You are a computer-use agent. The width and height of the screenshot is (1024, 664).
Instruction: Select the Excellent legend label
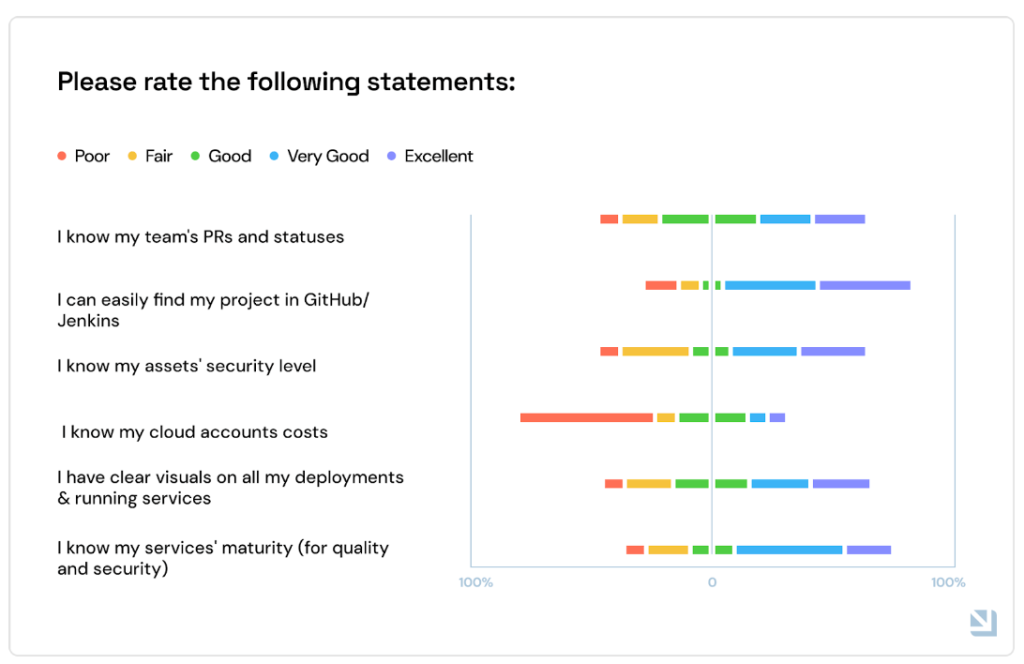439,156
